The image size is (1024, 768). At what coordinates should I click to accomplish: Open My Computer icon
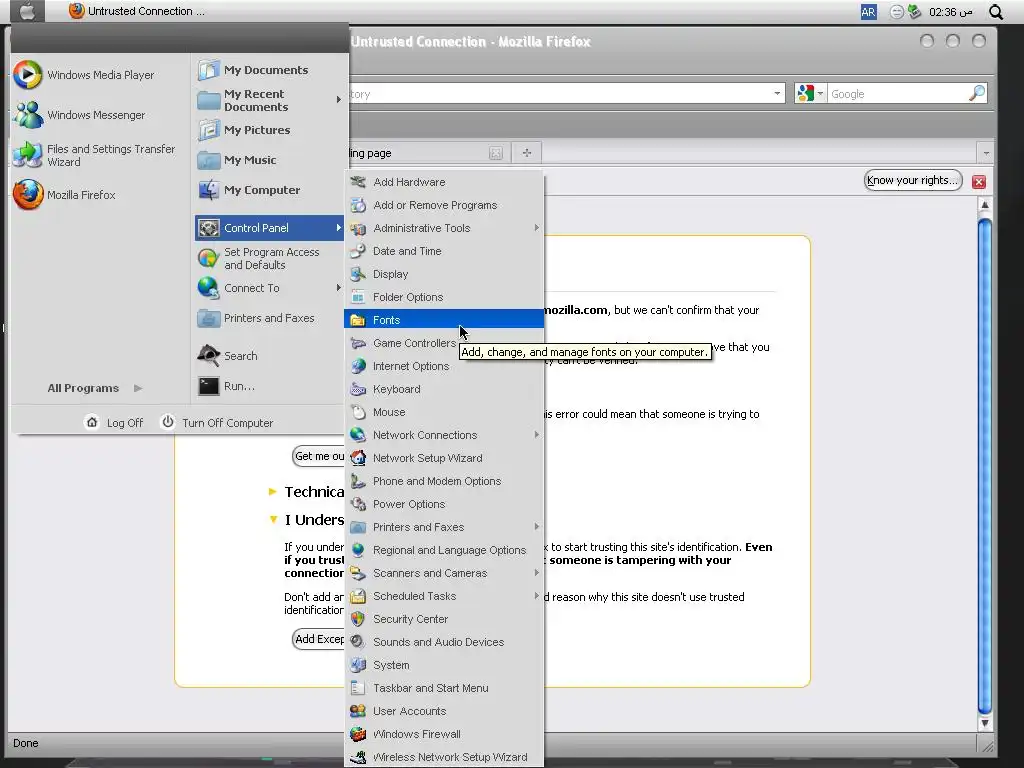(x=208, y=190)
